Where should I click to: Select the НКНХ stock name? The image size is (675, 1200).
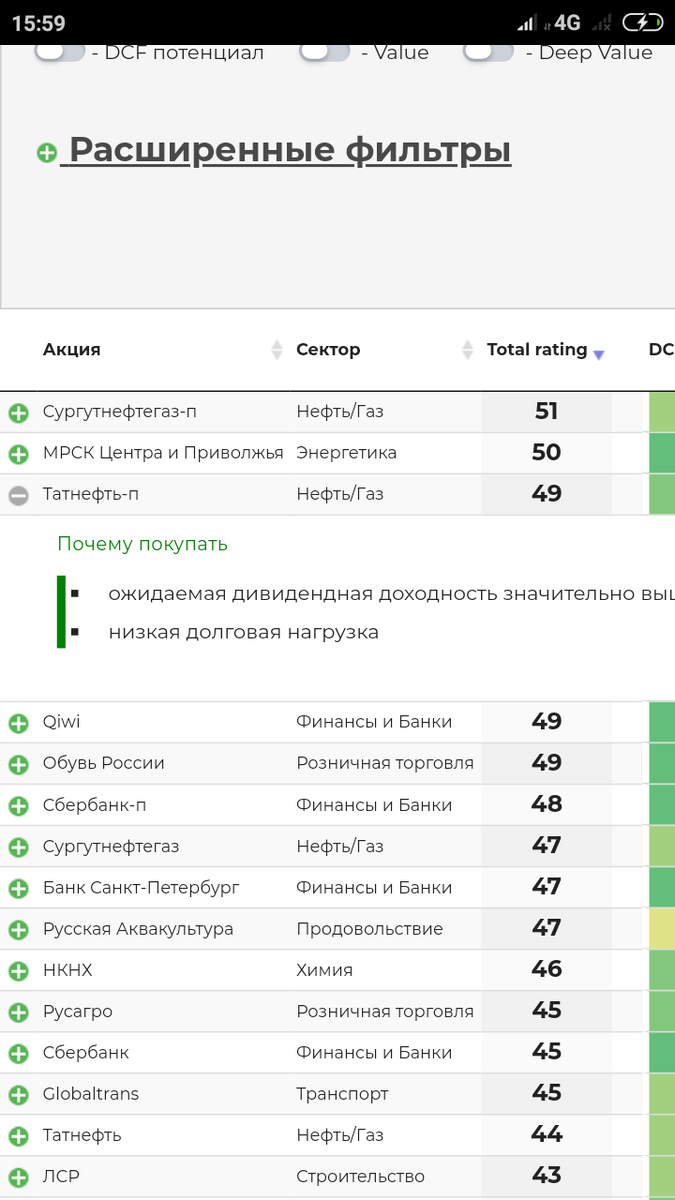(x=67, y=970)
